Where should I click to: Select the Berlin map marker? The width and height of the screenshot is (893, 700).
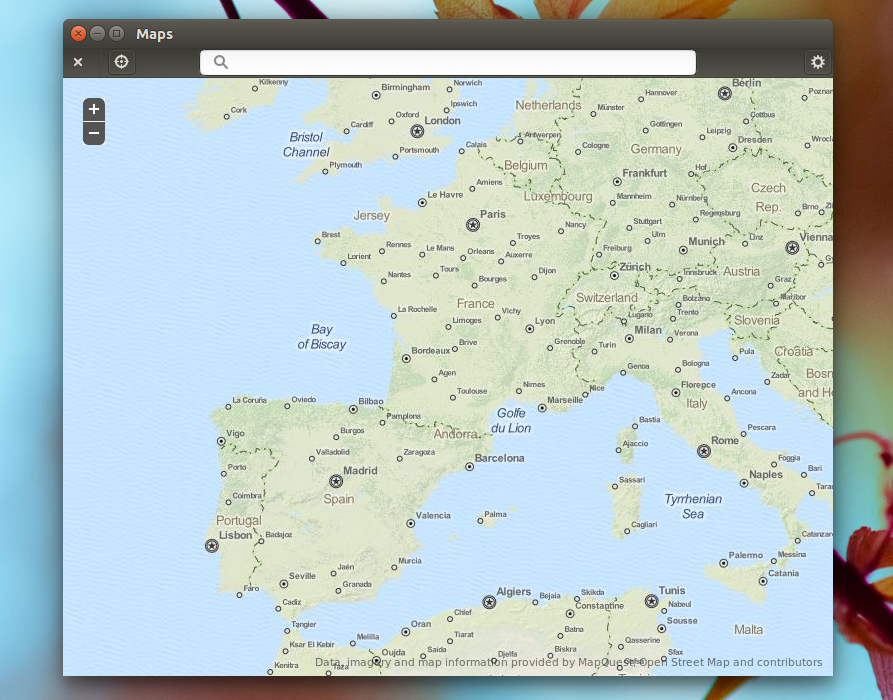point(723,92)
